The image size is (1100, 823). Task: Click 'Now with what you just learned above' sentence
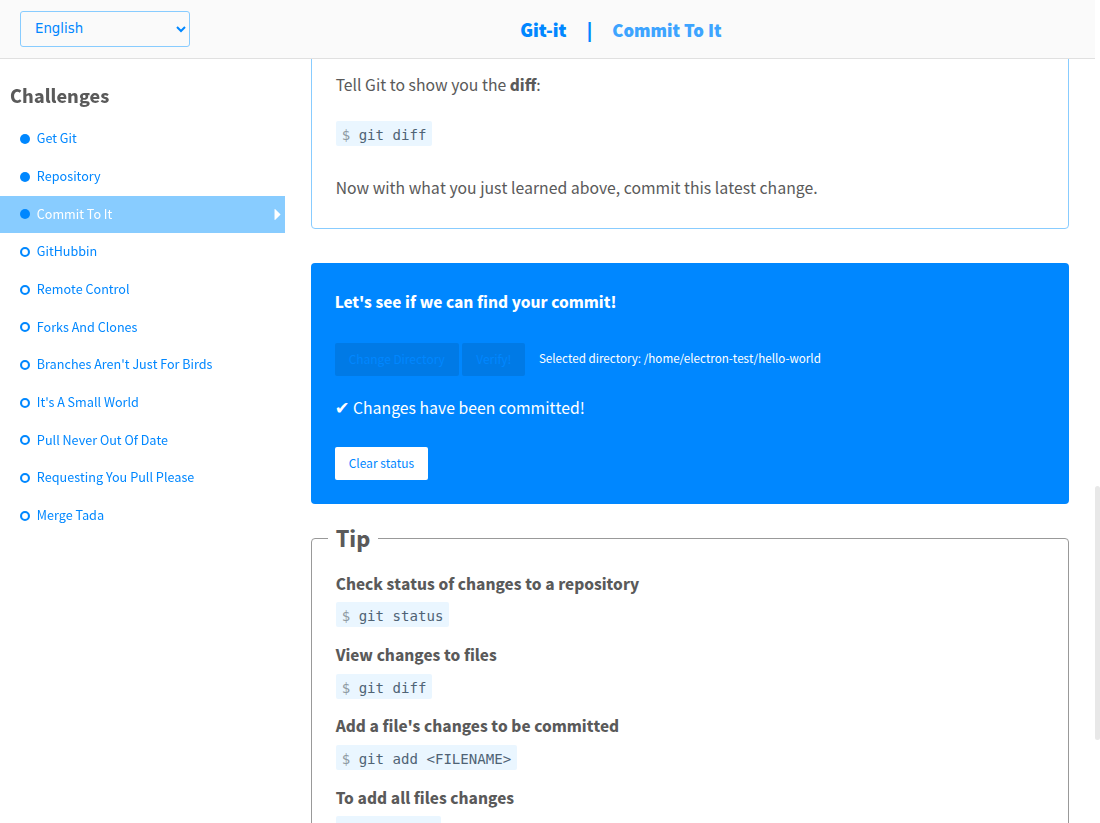[x=576, y=189]
